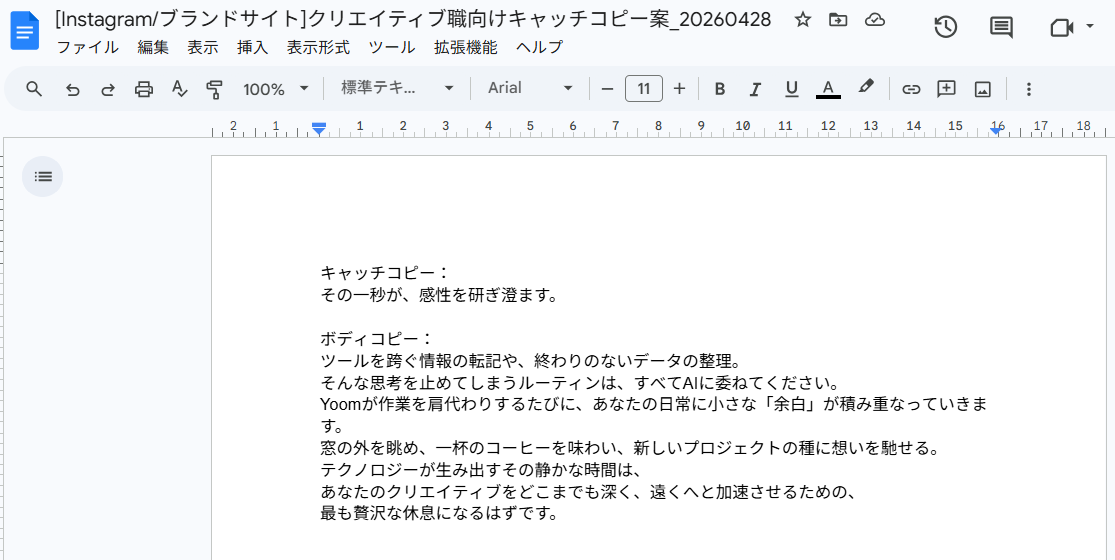Image resolution: width=1115 pixels, height=560 pixels.
Task: Click the left indent marker on ruler
Action: pos(319,129)
